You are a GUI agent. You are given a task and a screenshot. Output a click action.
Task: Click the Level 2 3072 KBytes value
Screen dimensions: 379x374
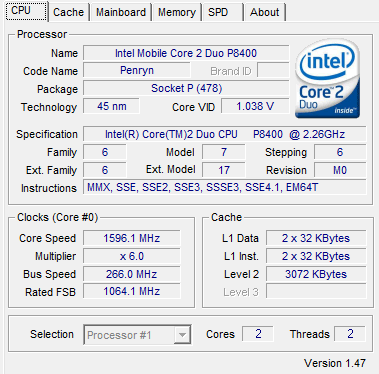pos(316,274)
